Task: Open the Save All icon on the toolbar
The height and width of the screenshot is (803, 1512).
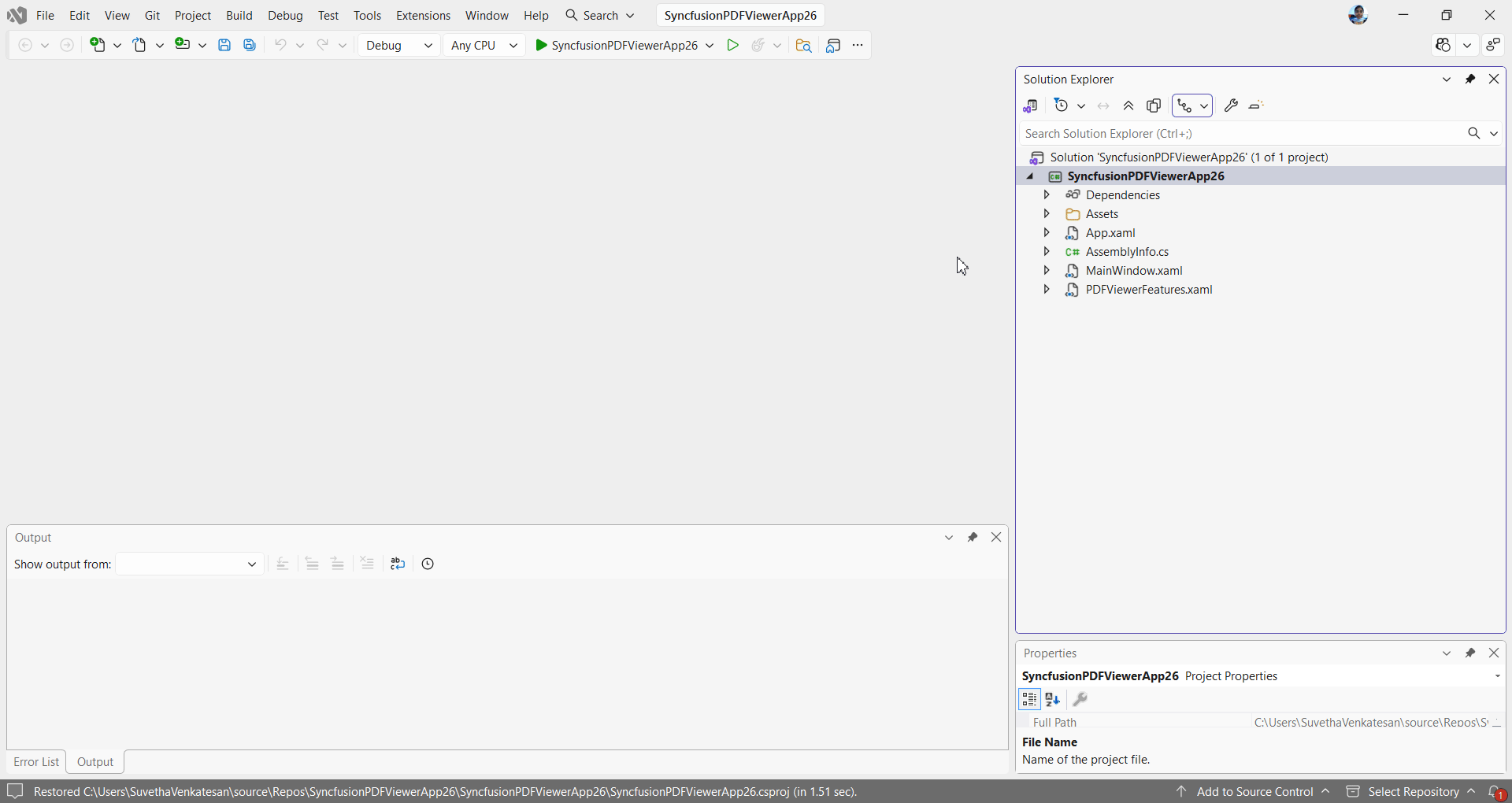Action: point(249,45)
